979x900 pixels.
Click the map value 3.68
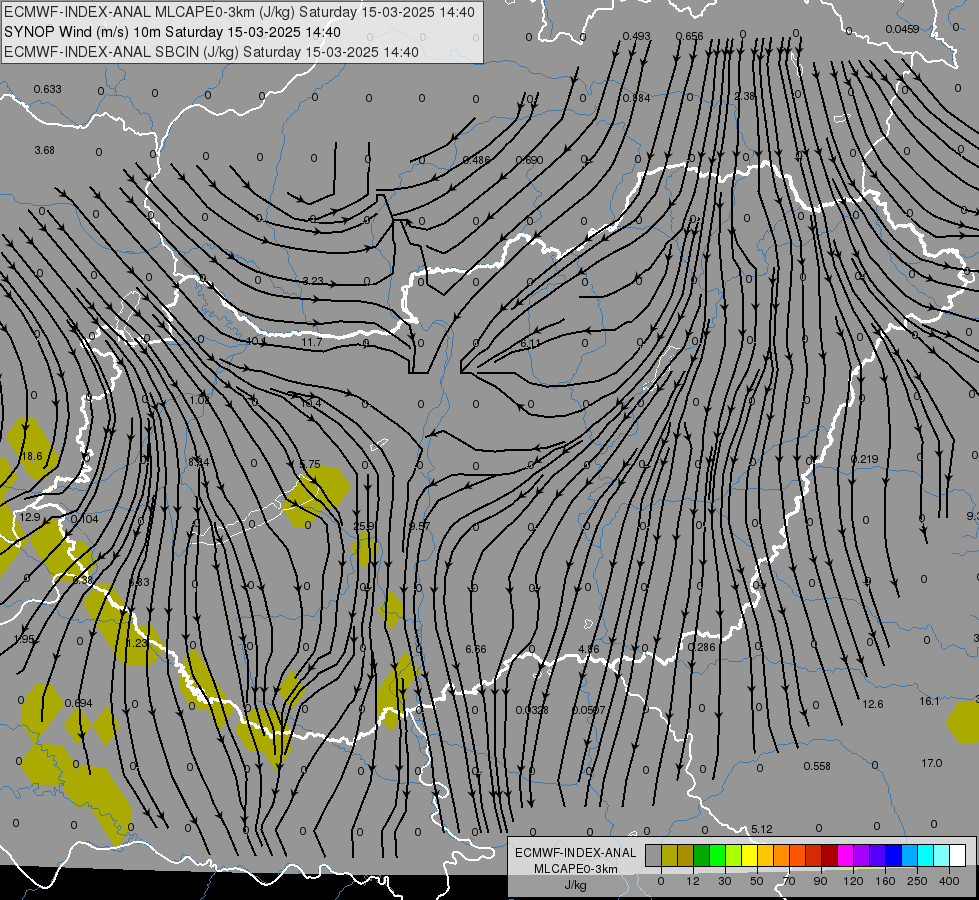[44, 150]
